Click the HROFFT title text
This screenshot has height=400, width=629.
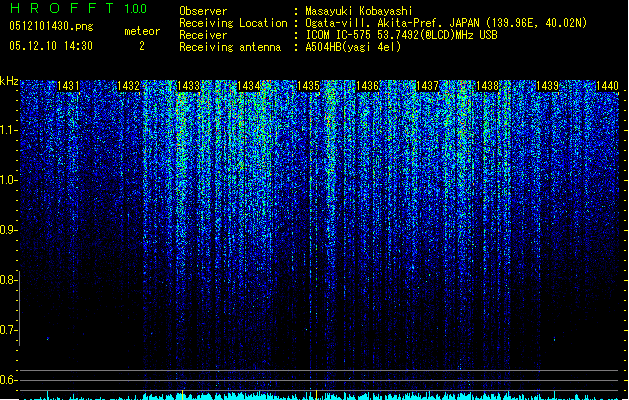point(62,8)
